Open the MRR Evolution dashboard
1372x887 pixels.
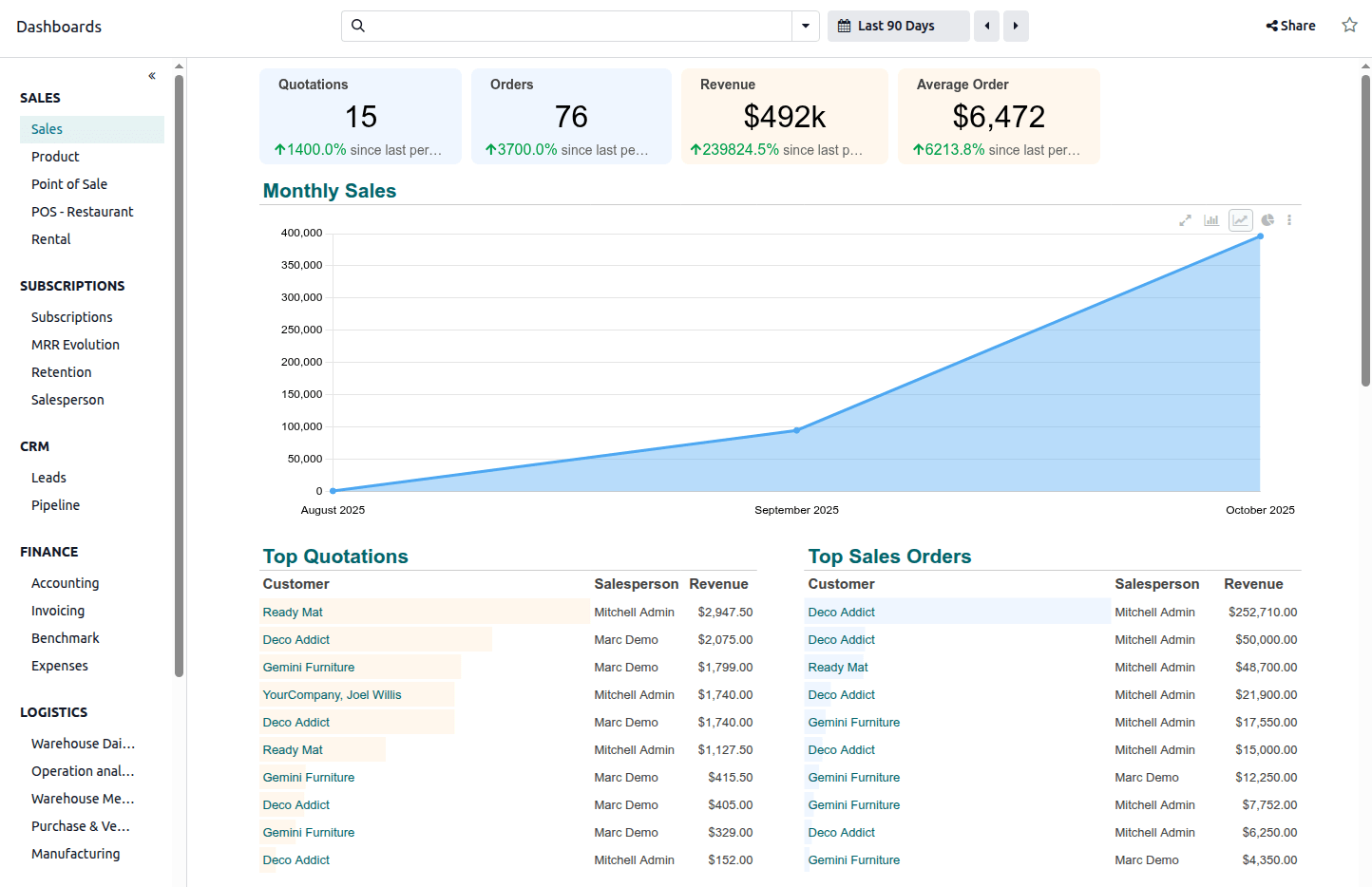(x=75, y=345)
